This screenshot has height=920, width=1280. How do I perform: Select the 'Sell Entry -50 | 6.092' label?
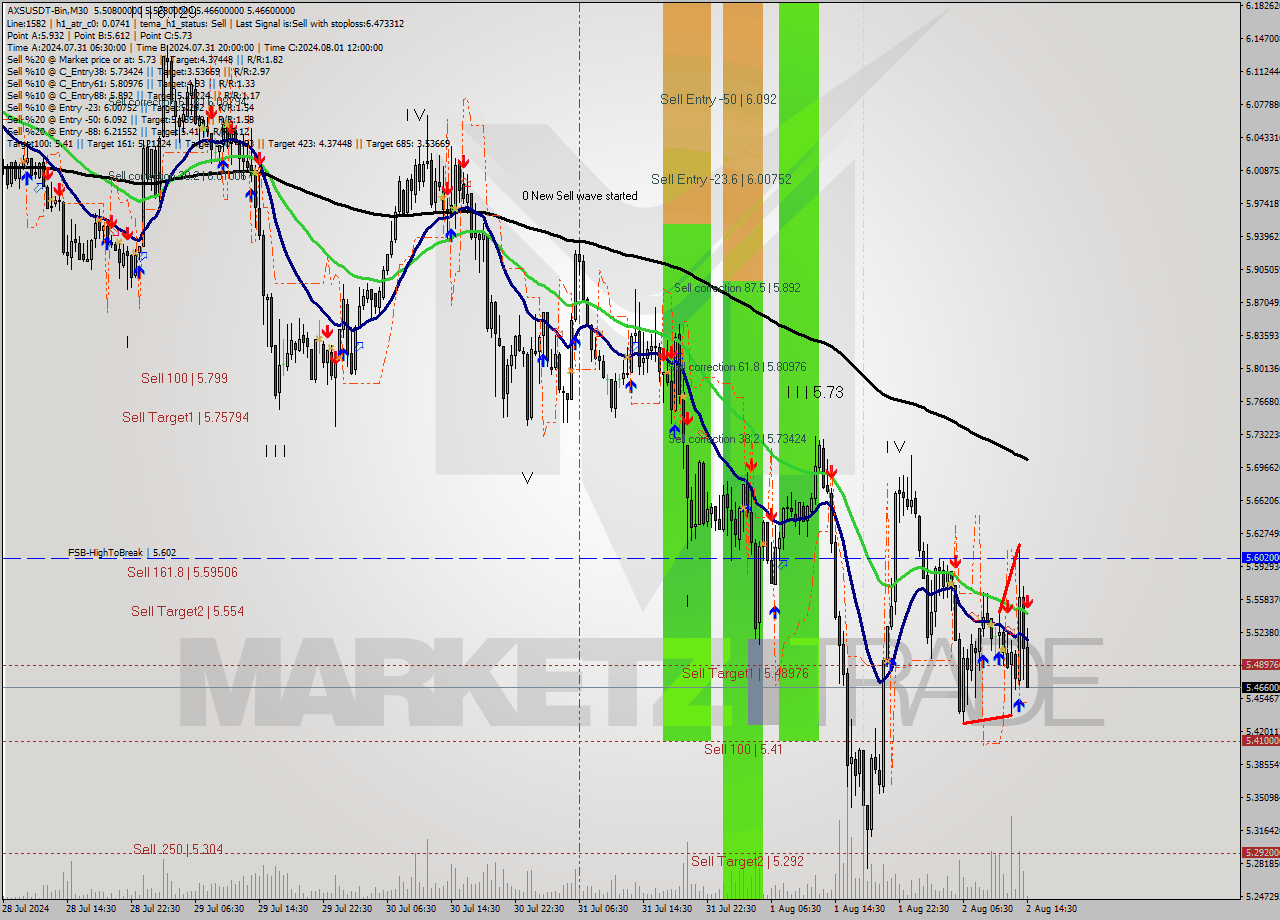(x=718, y=99)
